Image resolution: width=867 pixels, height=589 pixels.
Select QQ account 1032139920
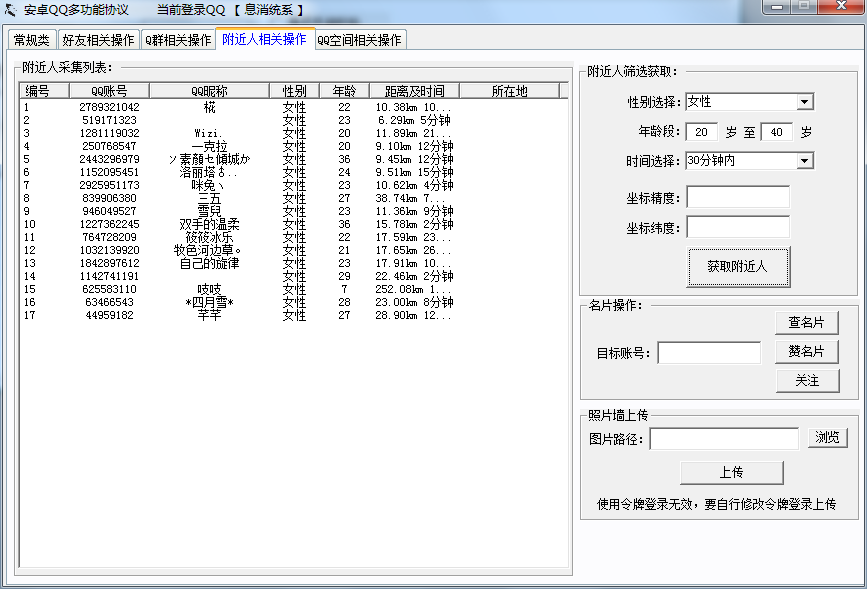109,250
